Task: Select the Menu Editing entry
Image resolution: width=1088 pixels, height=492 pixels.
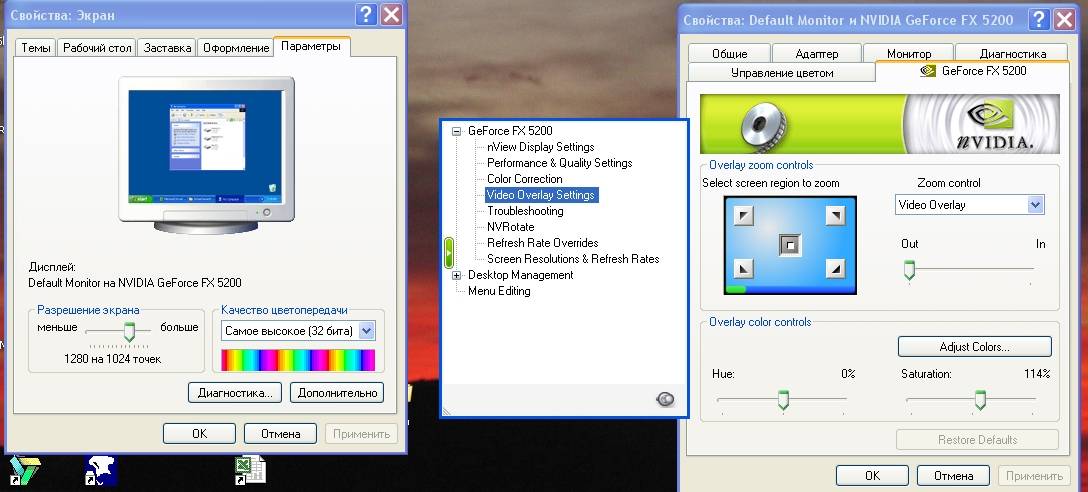Action: coord(499,291)
